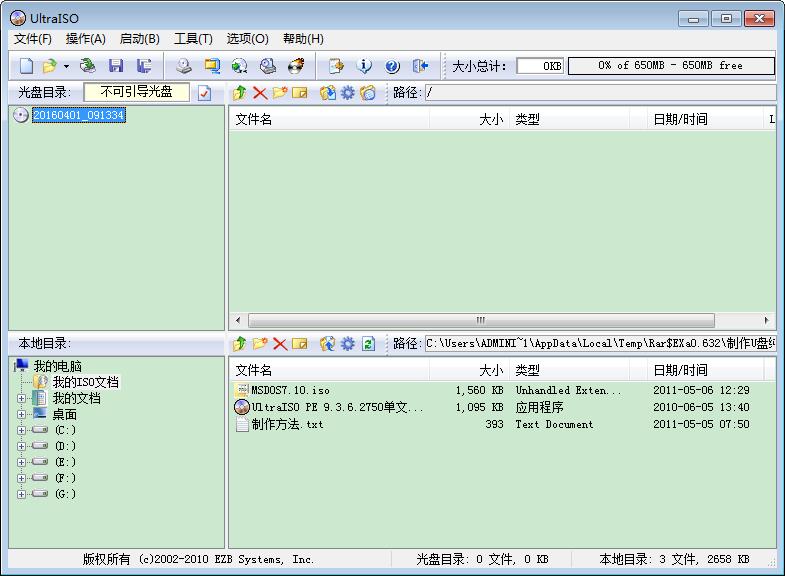
Task: Go up one level in disc directory toolbar
Action: 240,93
